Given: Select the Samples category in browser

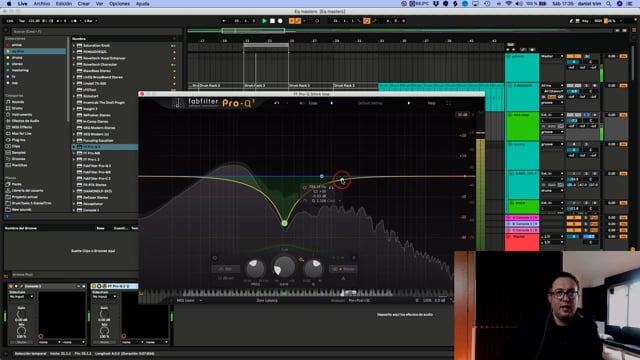Looking at the screenshot, I should pos(19,153).
